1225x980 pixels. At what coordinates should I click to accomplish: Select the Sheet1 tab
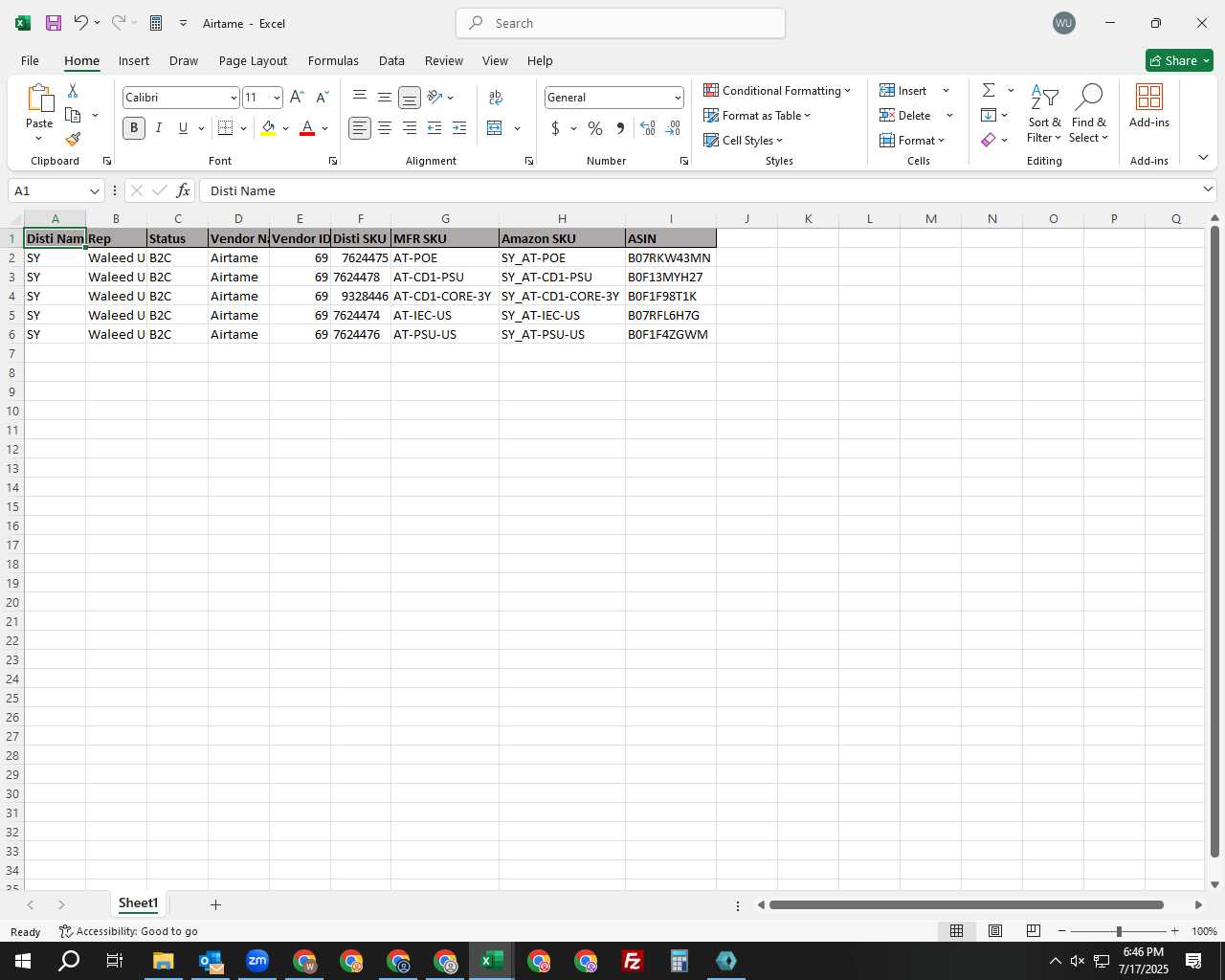138,903
